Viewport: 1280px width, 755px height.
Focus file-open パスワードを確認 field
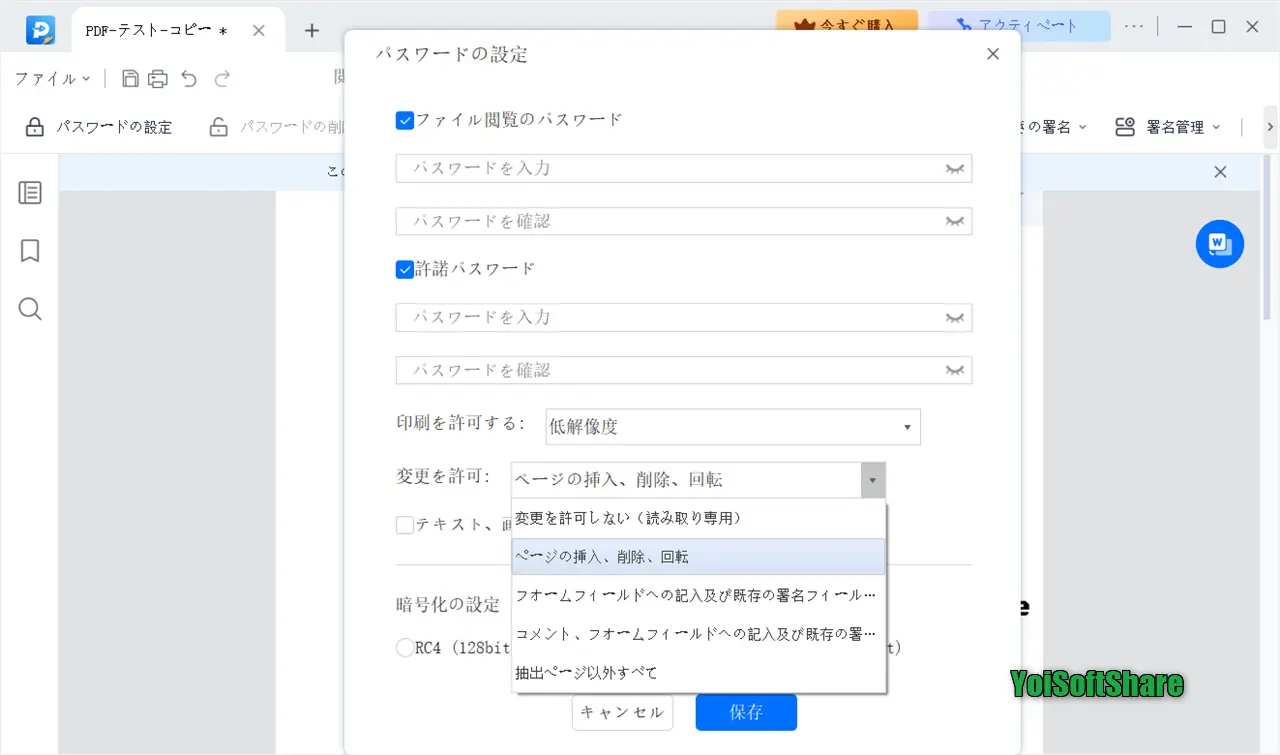tap(684, 221)
